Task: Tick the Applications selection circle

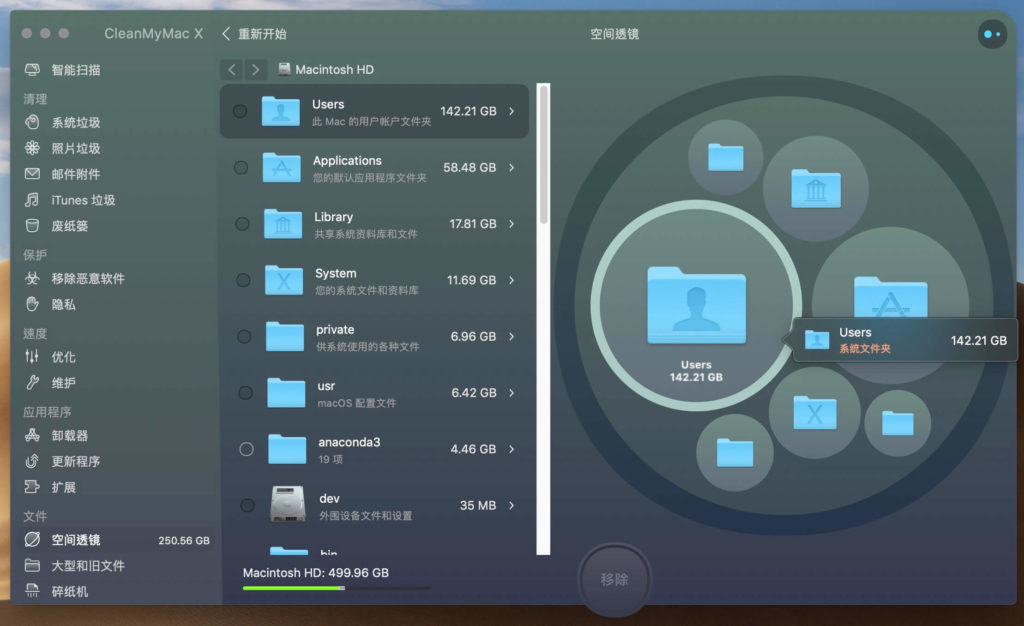Action: (x=241, y=168)
